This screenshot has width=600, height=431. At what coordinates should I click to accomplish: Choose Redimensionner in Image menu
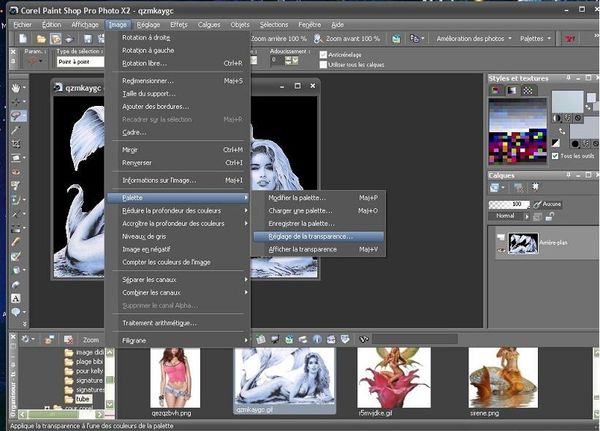click(x=179, y=81)
